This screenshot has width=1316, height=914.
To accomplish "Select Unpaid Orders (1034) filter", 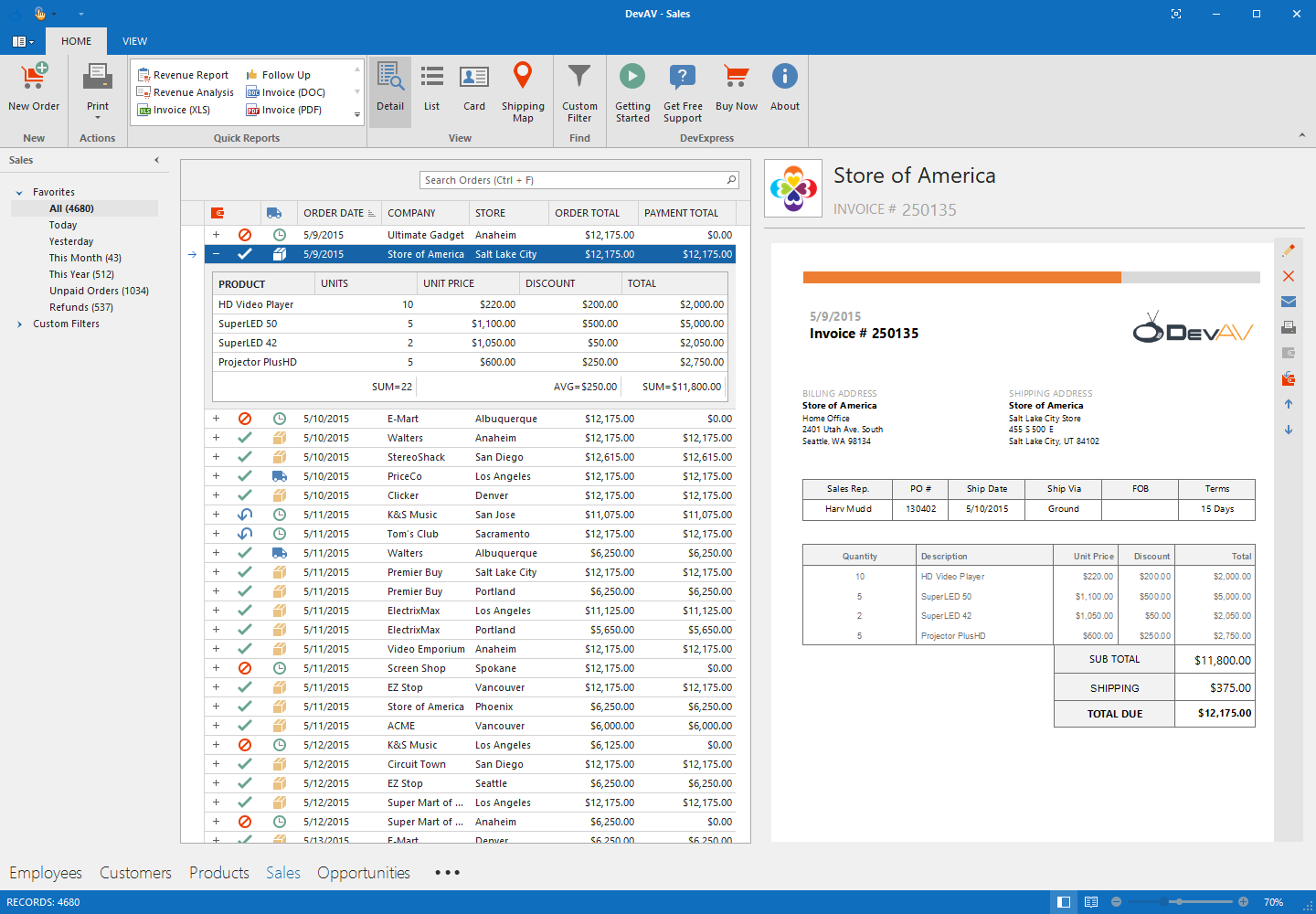I will 99,291.
